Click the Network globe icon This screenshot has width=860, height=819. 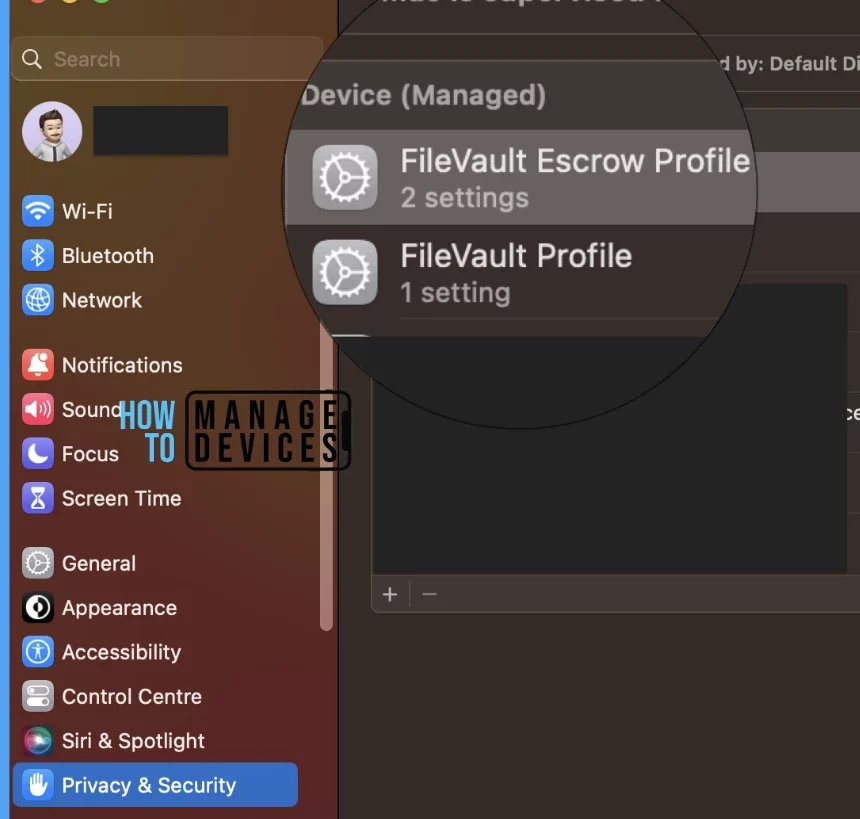click(x=38, y=300)
